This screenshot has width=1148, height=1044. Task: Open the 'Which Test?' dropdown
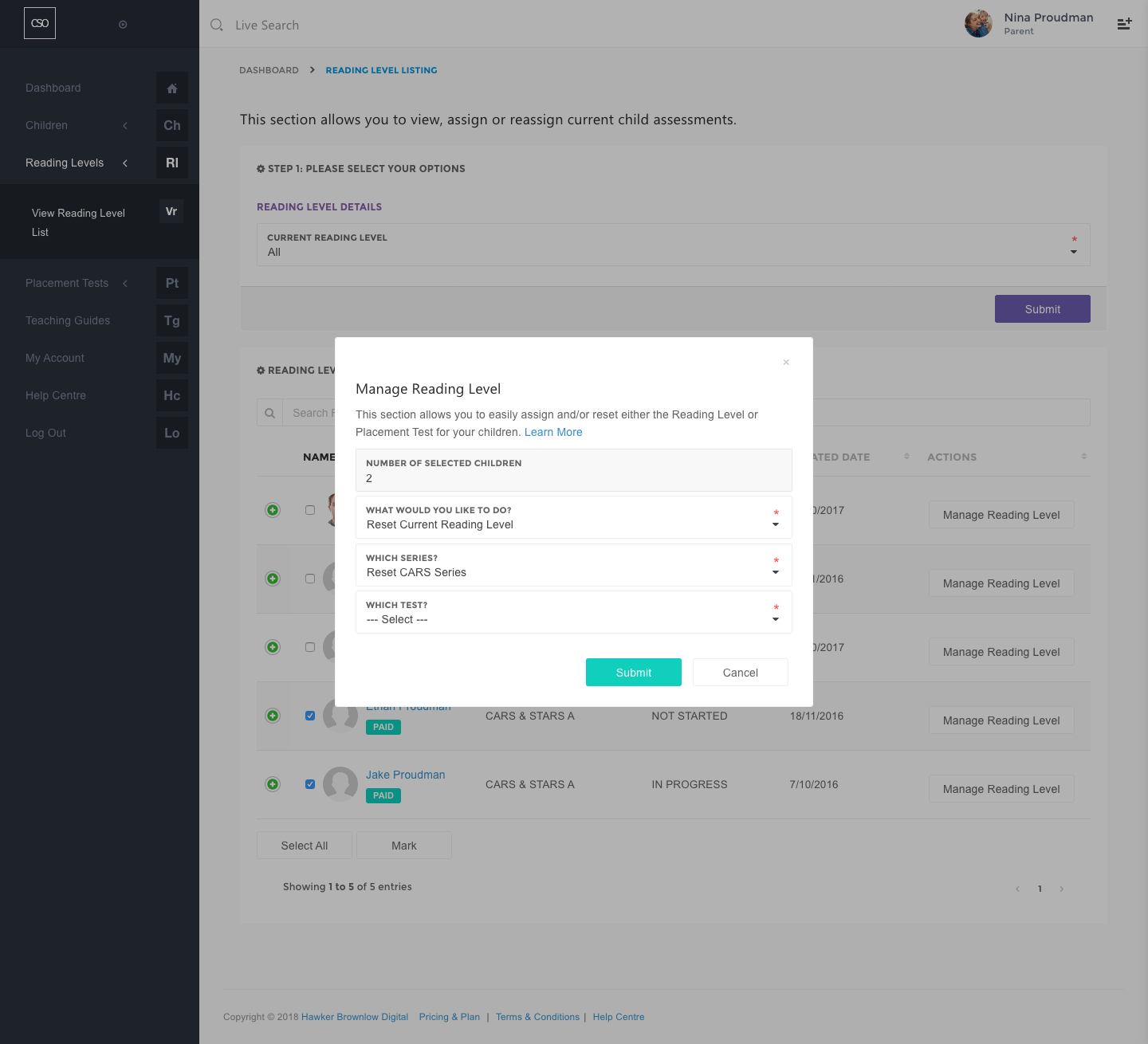coord(574,612)
